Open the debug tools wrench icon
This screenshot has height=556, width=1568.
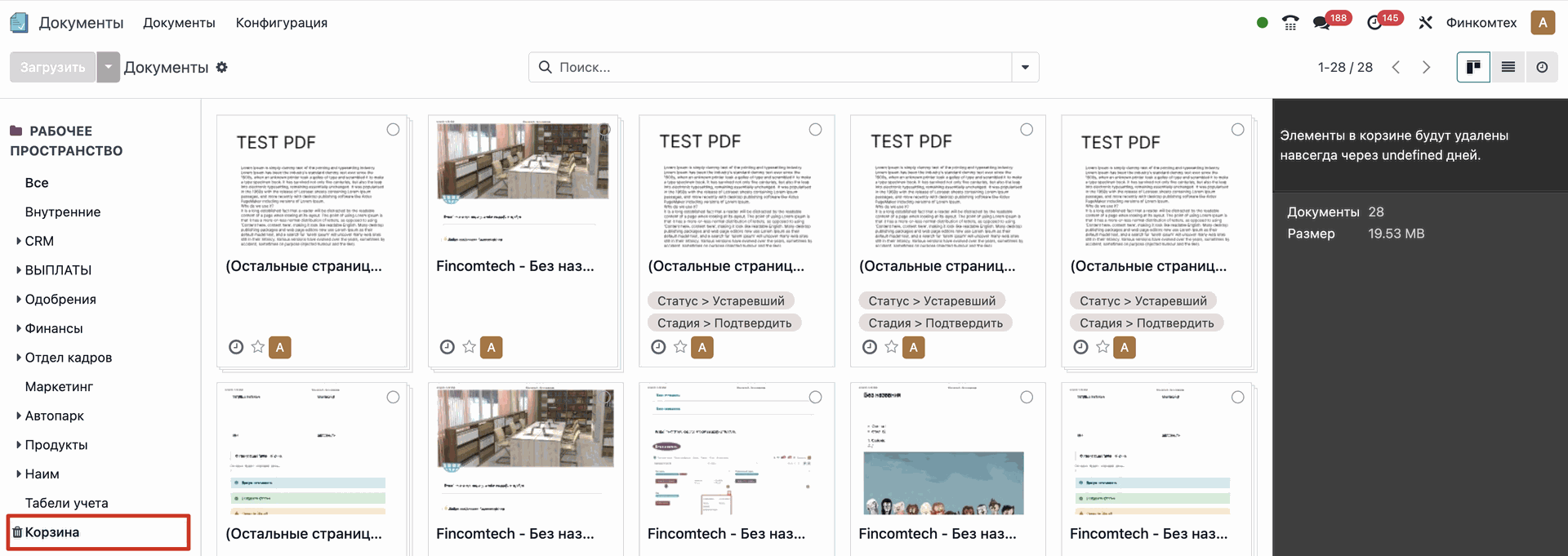tap(1426, 23)
